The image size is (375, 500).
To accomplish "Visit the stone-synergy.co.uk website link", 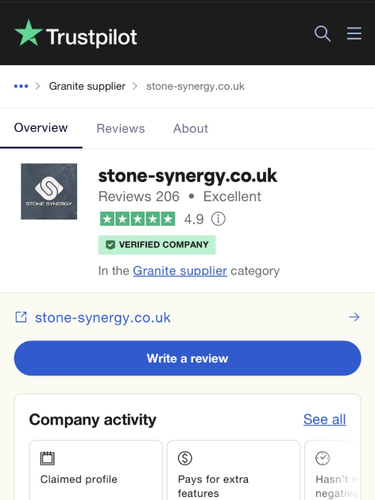I will tap(103, 318).
